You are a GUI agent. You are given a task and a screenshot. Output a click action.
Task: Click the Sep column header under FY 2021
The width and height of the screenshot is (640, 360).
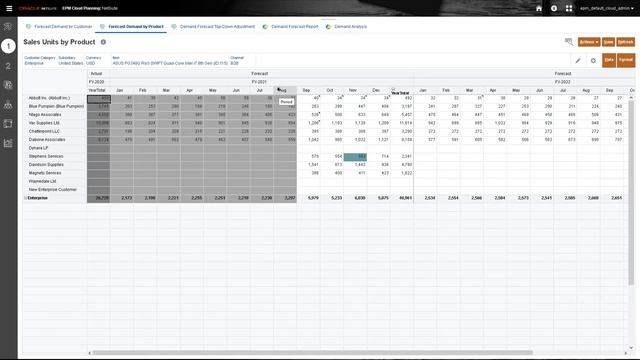coord(309,90)
